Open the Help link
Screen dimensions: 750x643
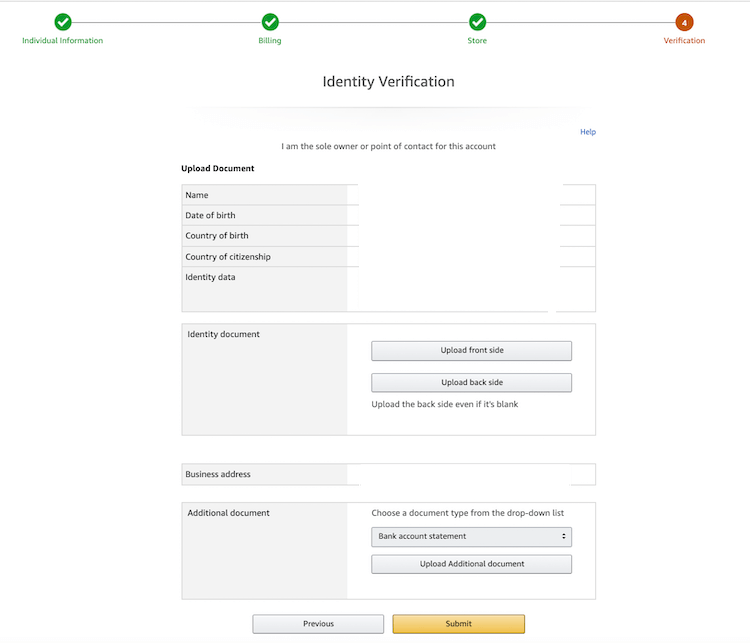[588, 132]
